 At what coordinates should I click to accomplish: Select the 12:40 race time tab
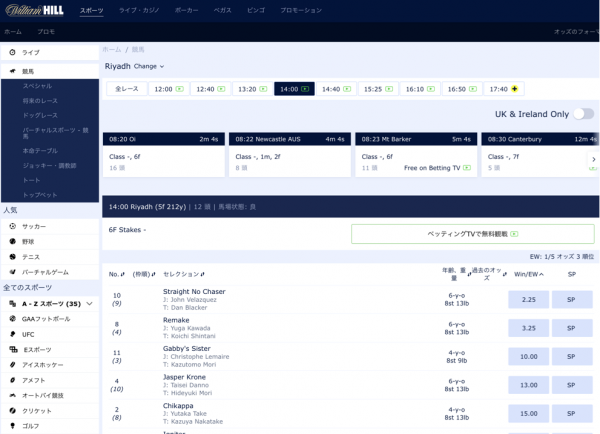click(210, 89)
